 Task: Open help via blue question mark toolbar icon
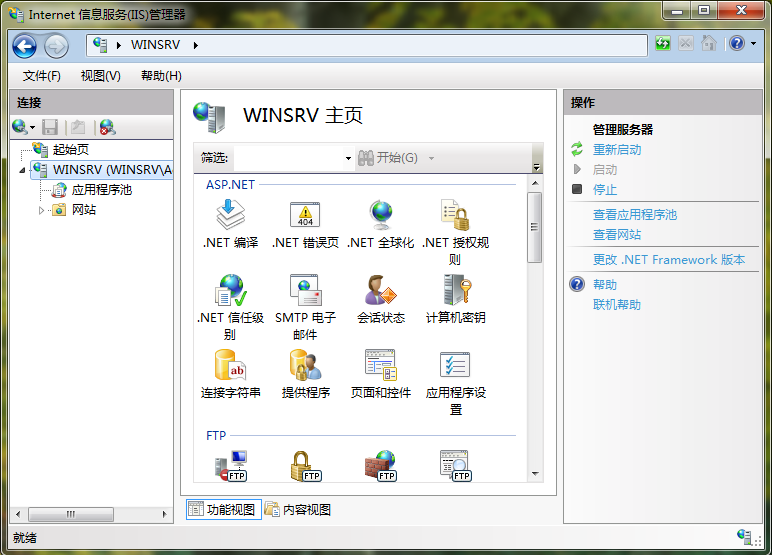tap(737, 44)
